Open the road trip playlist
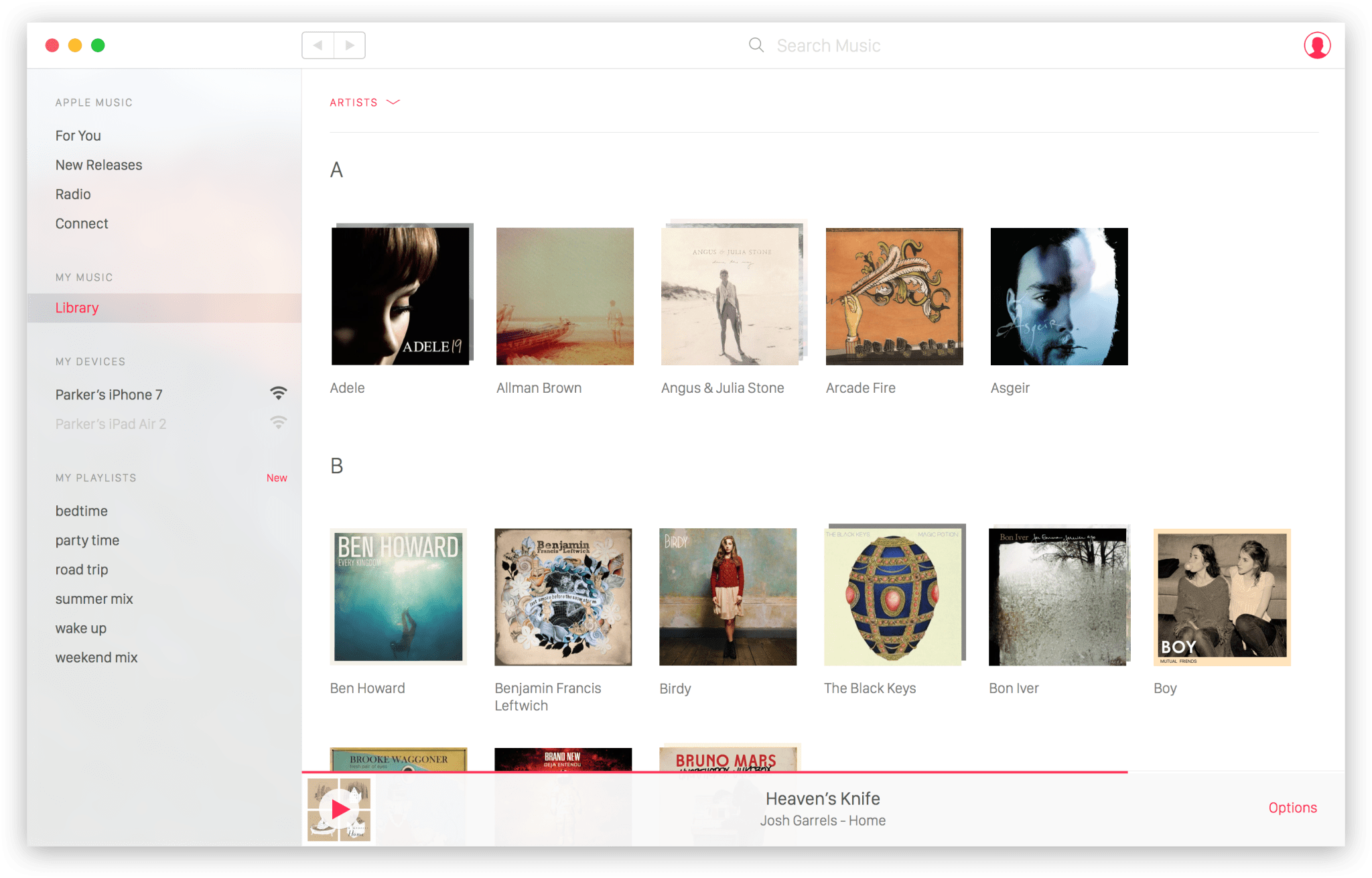The image size is (1372, 878). (x=82, y=570)
